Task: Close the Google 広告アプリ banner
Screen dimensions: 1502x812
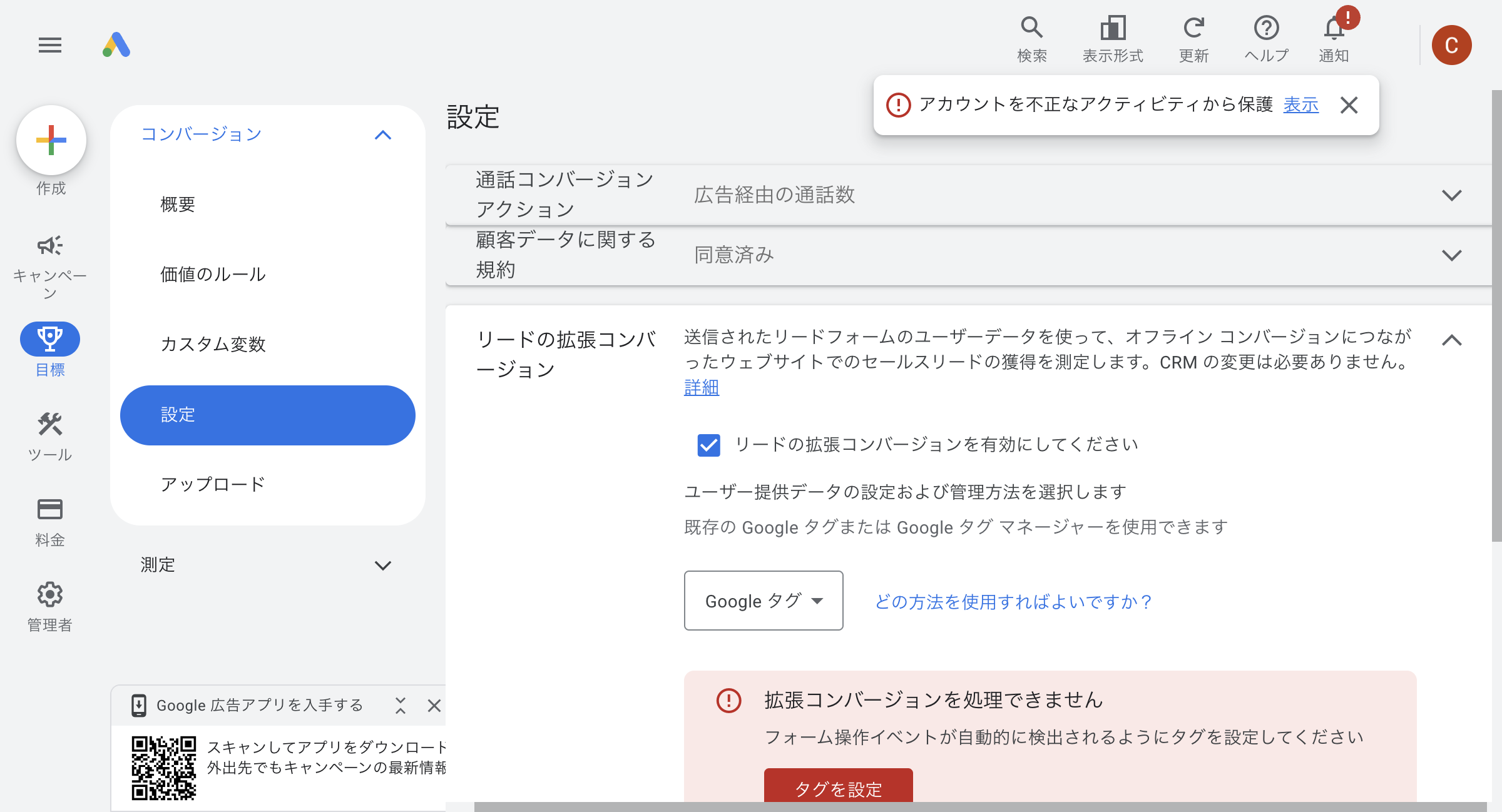Action: [x=434, y=706]
